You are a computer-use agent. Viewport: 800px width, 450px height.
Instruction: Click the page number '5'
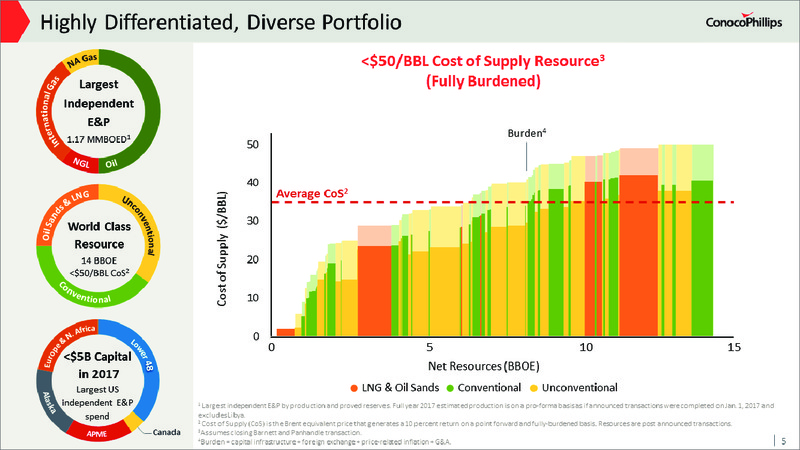coord(784,441)
